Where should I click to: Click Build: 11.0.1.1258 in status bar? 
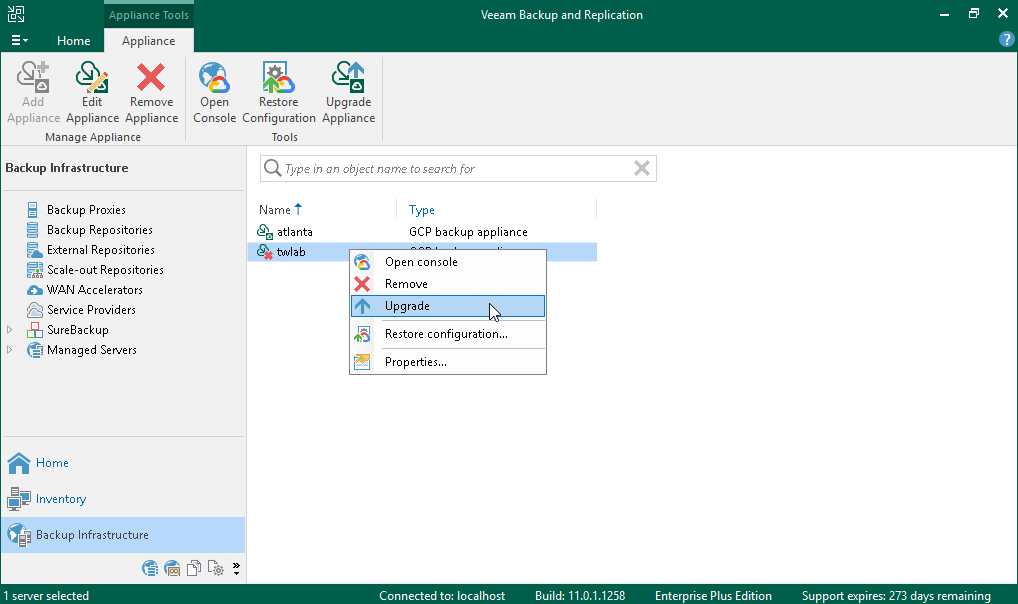(580, 596)
